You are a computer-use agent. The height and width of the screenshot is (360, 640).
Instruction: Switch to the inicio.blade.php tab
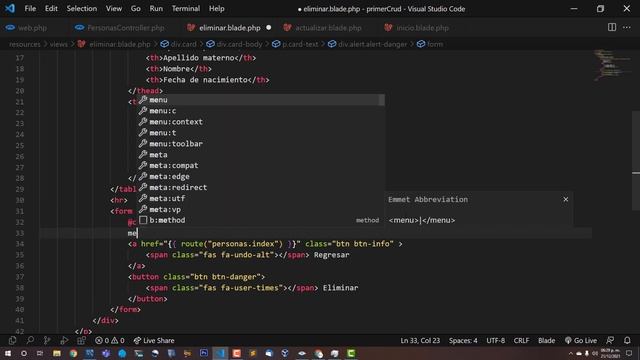pyautogui.click(x=422, y=28)
